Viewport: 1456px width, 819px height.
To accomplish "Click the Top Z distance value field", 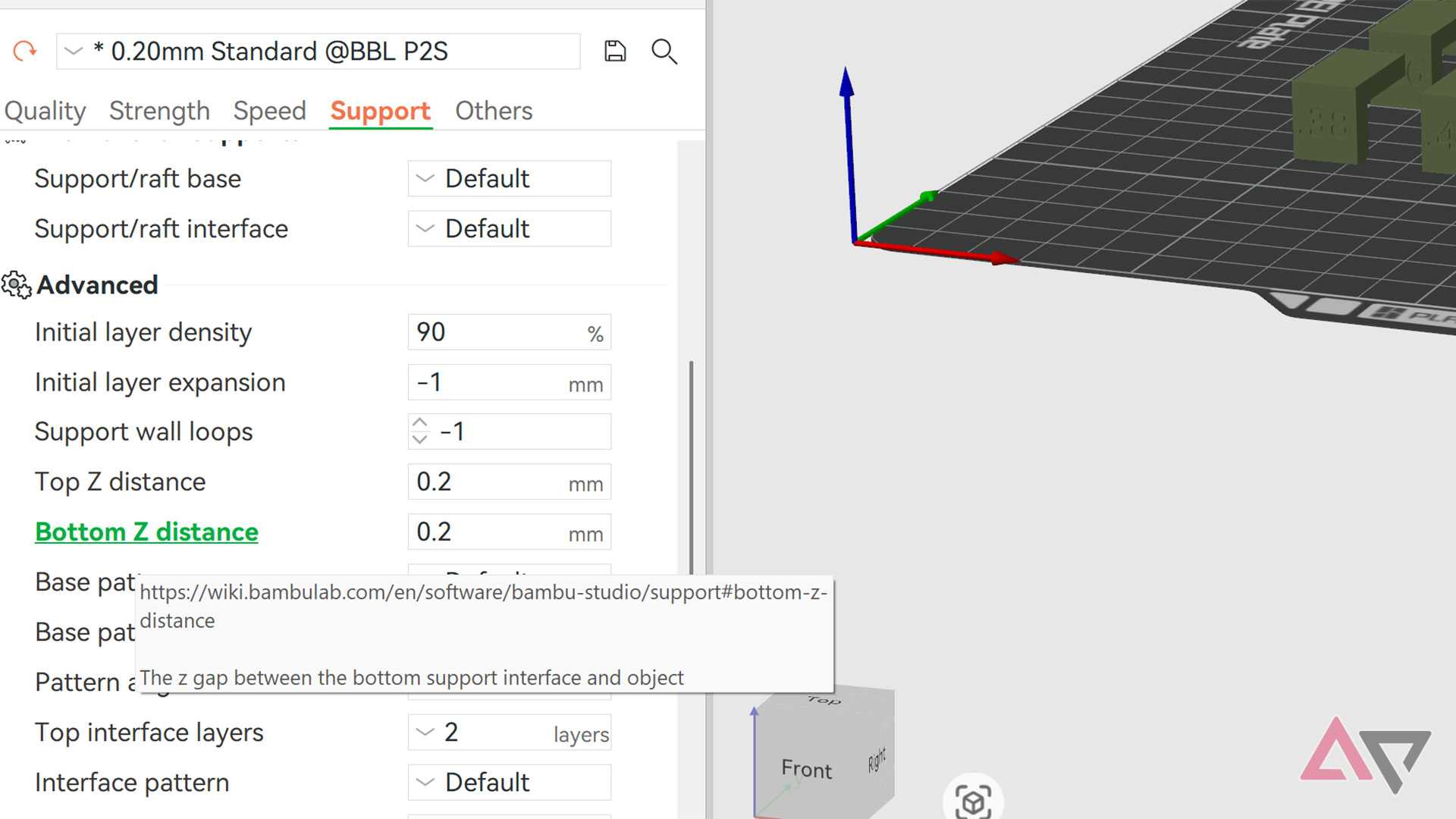I will click(x=510, y=482).
